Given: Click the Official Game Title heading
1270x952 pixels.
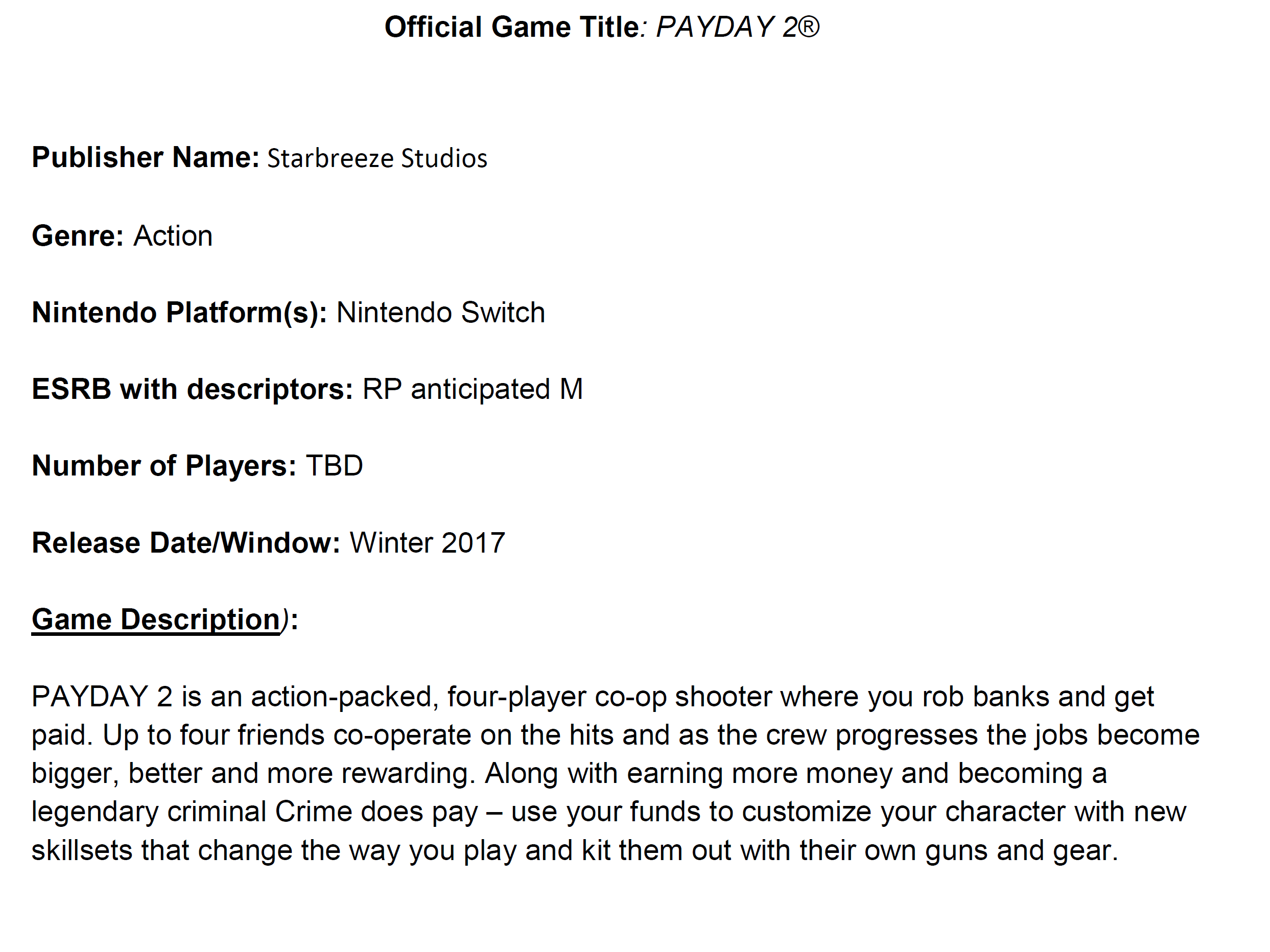Looking at the screenshot, I should 511,27.
